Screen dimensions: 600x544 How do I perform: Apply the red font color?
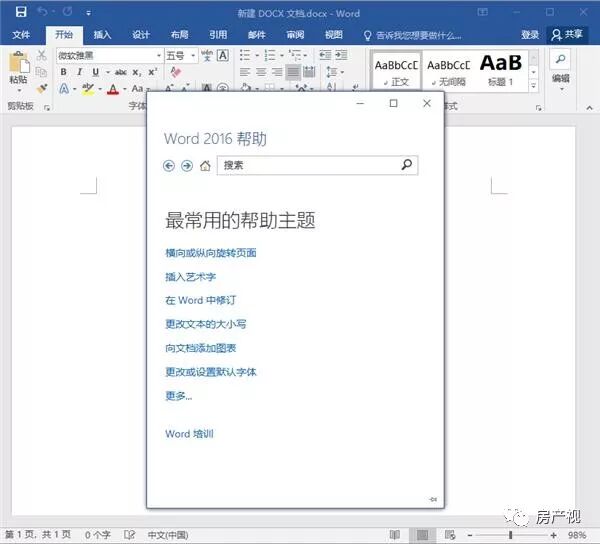[x=112, y=89]
